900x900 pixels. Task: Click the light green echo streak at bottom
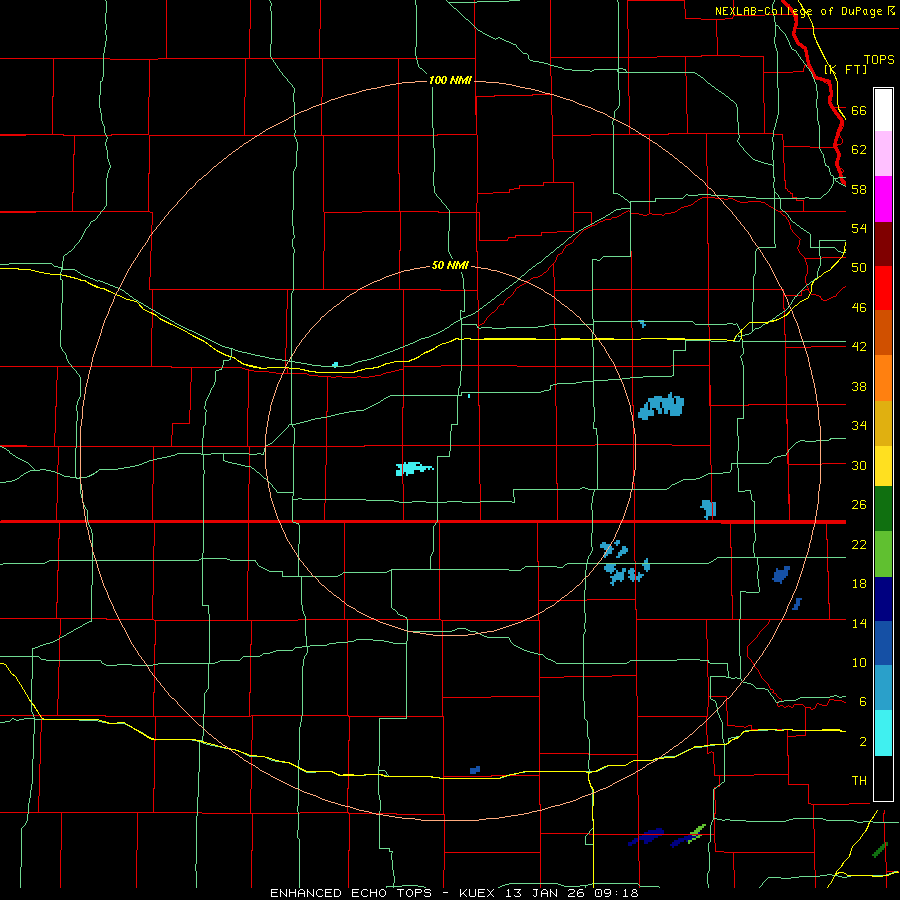point(696,832)
